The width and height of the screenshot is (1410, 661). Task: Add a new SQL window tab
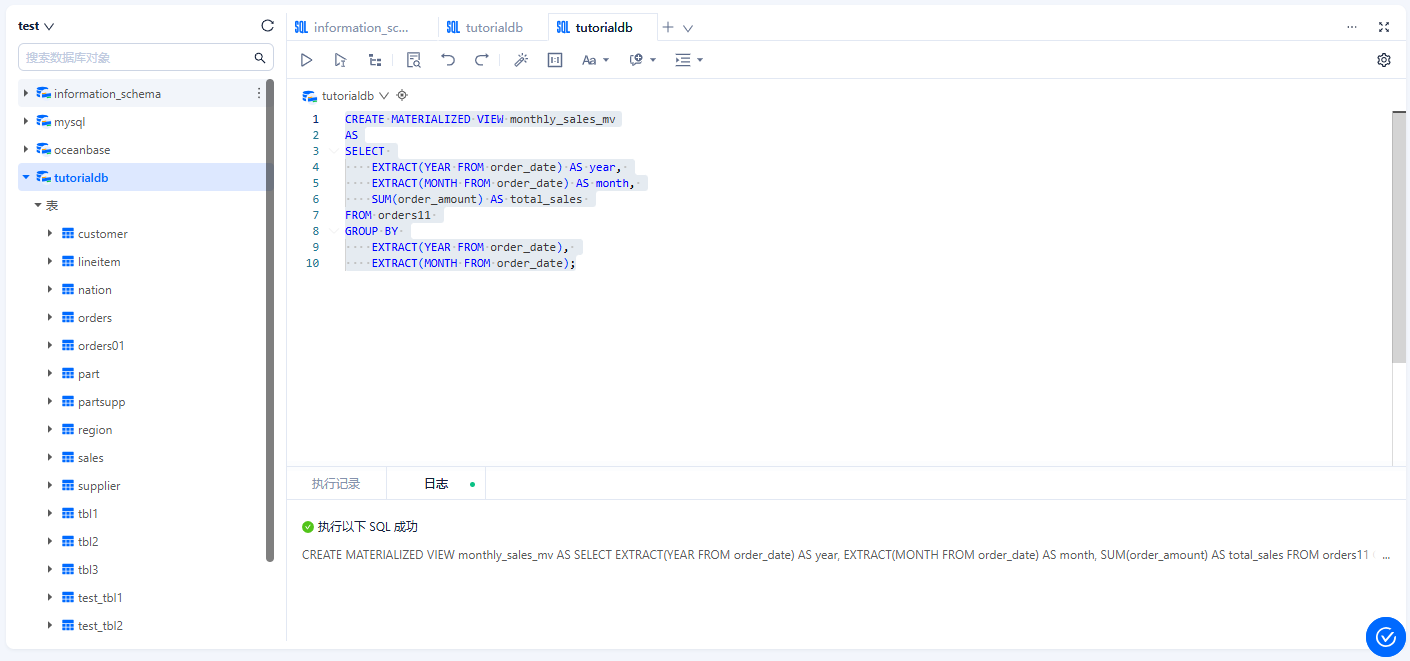(x=668, y=27)
